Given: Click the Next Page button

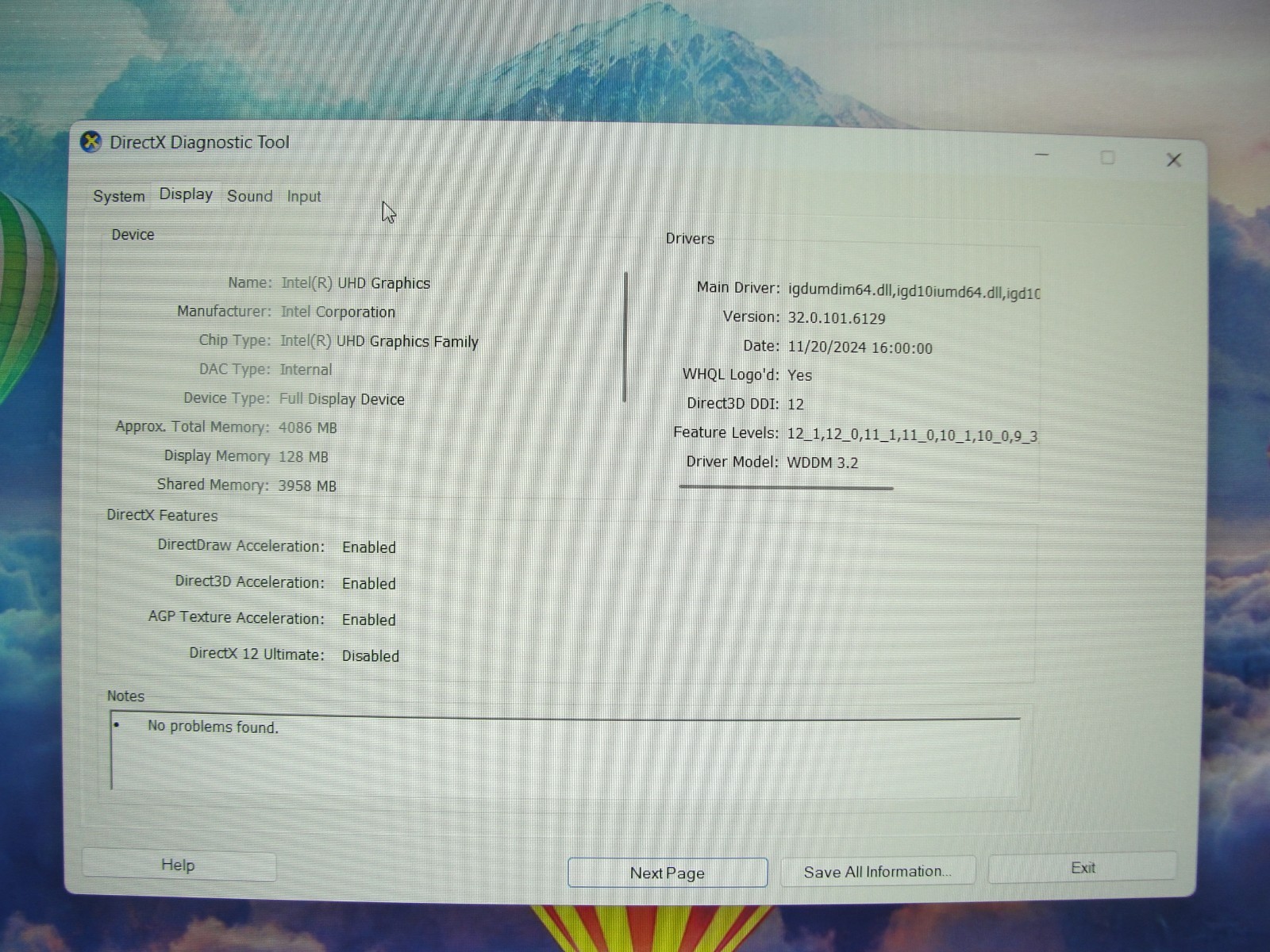Looking at the screenshot, I should (668, 873).
